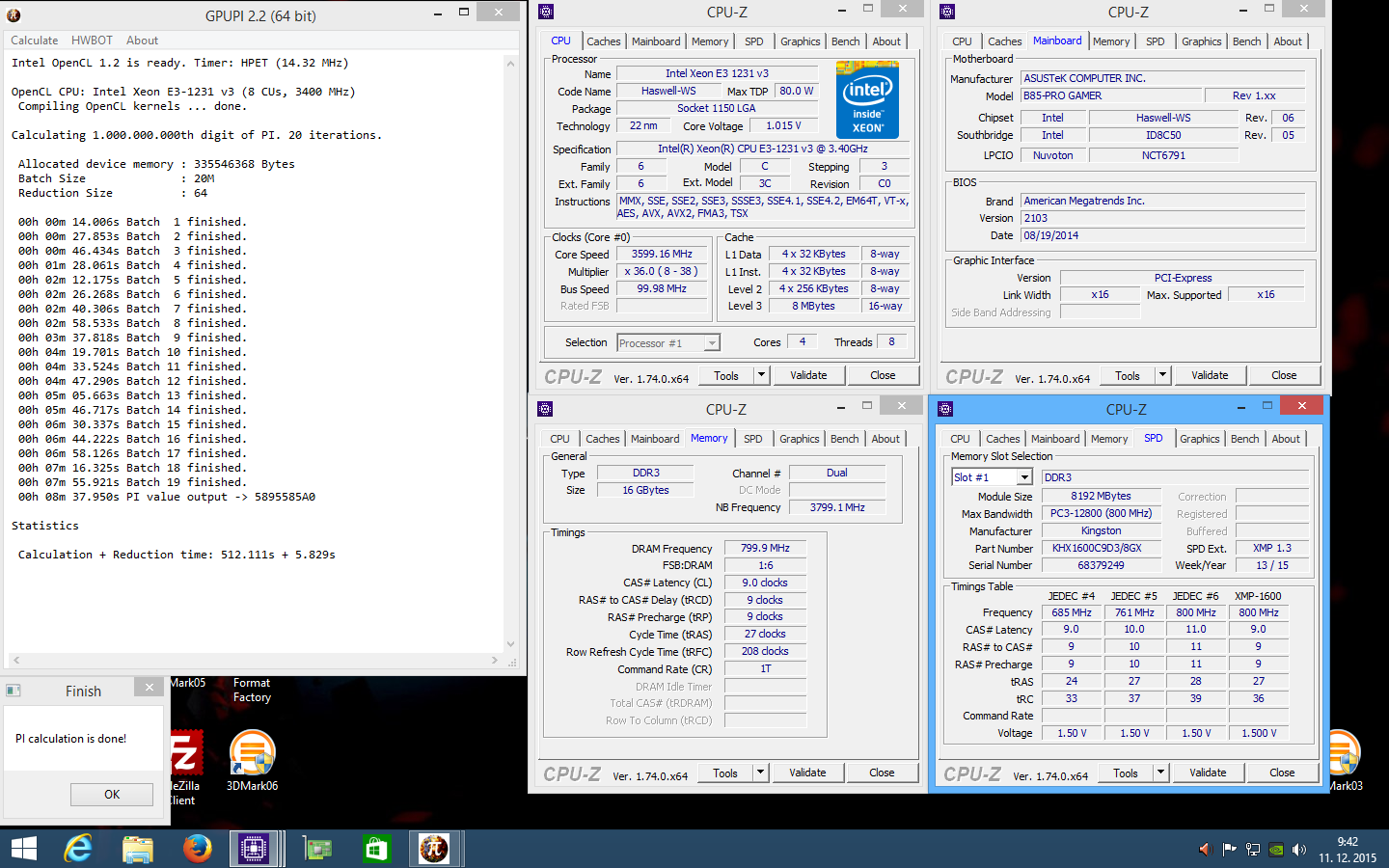
Task: Click CPU-Z icon in Mainboard window title
Action: click(x=947, y=12)
